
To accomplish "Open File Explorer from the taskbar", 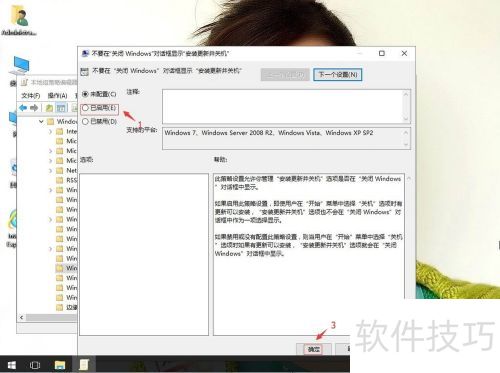I will coord(60,365).
